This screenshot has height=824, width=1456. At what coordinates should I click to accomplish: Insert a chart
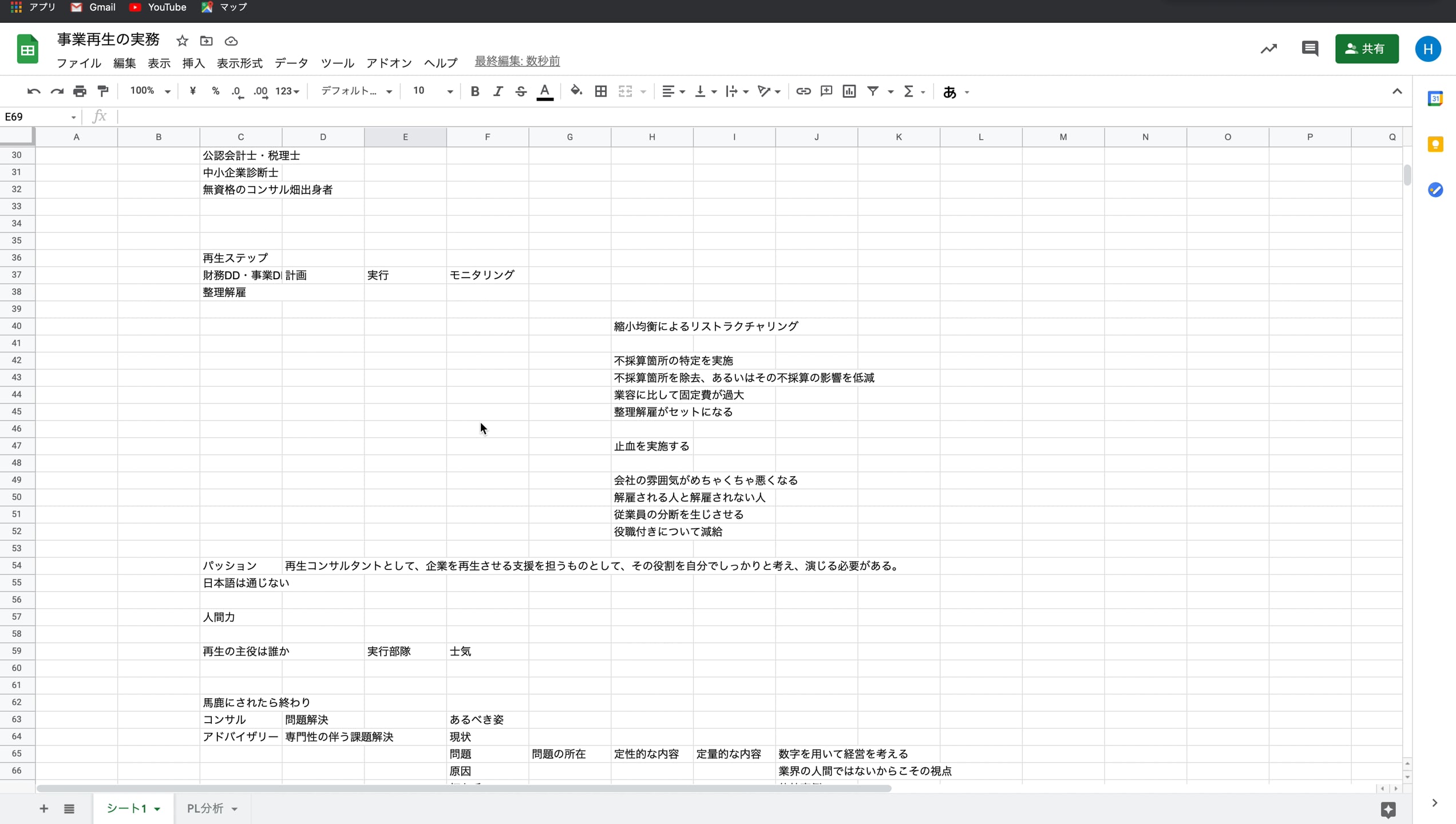[849, 91]
